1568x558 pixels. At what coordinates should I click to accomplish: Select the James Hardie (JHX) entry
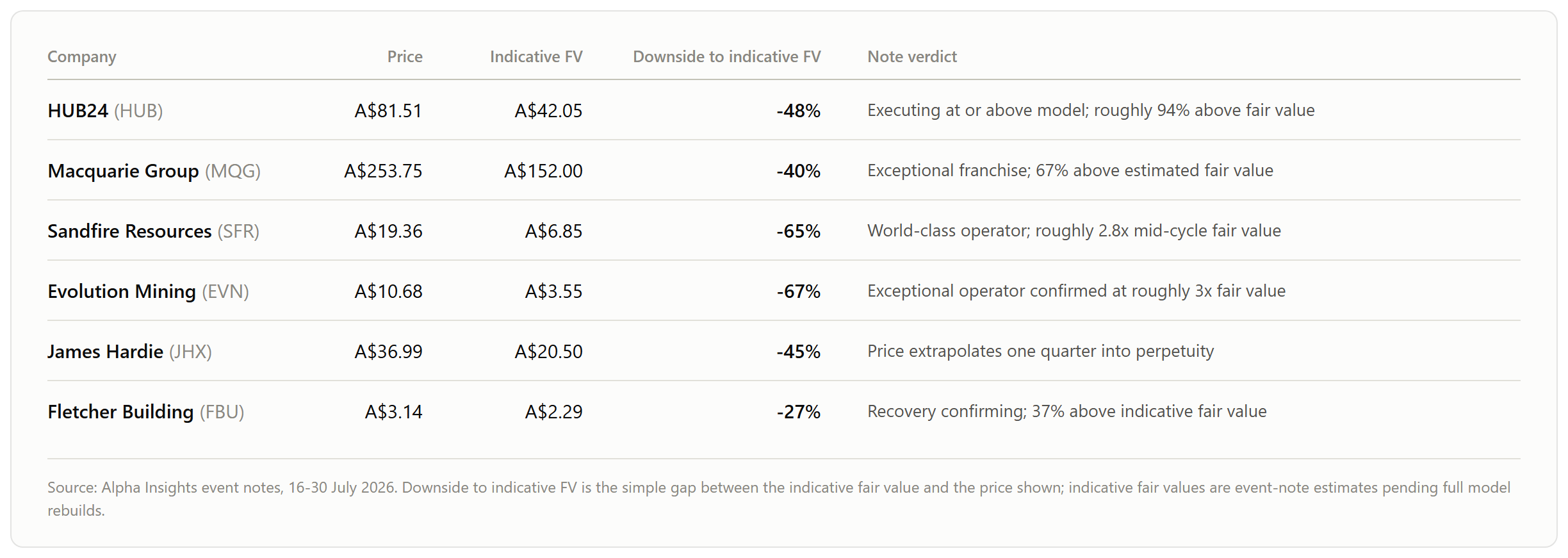[x=129, y=352]
